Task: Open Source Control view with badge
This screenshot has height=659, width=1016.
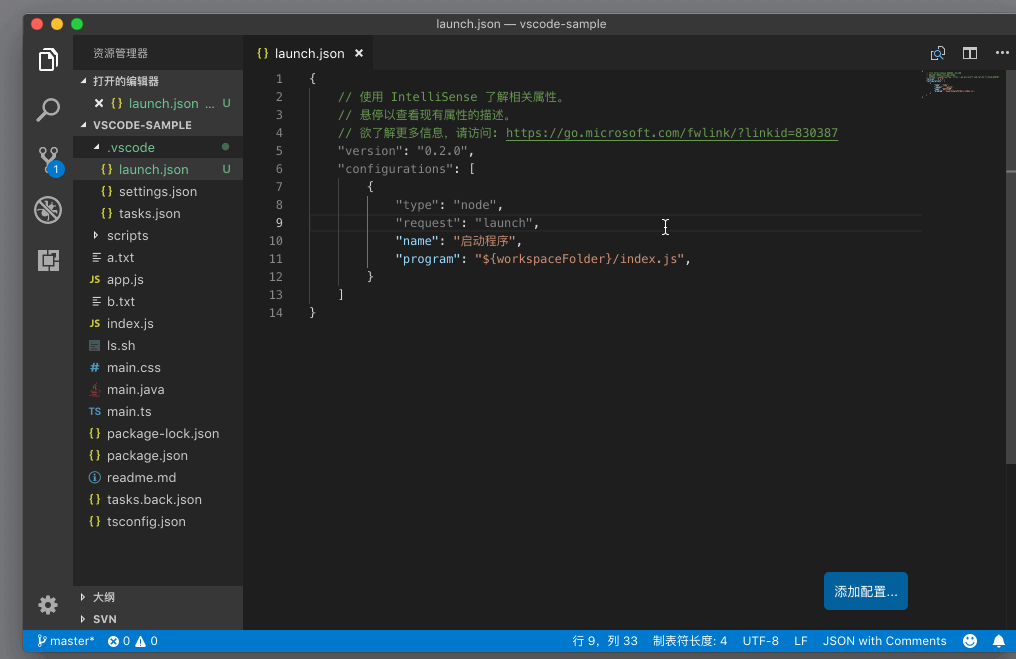Action: tap(48, 160)
